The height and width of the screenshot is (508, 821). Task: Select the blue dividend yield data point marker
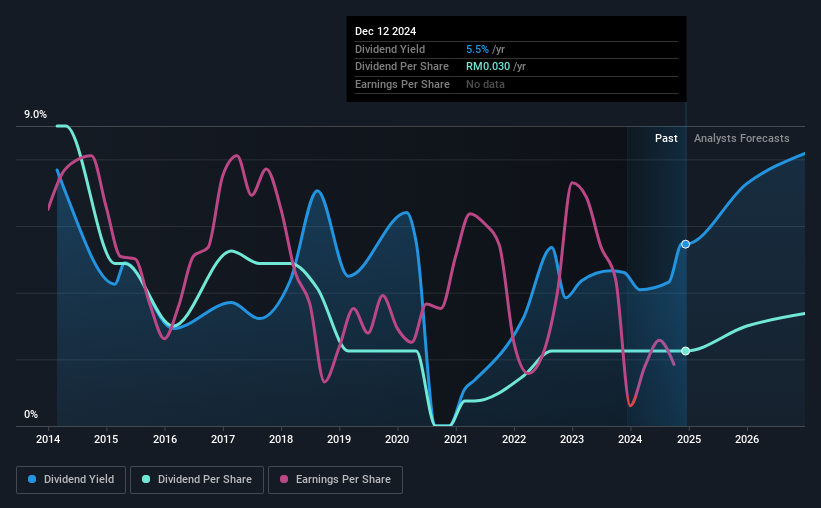685,244
